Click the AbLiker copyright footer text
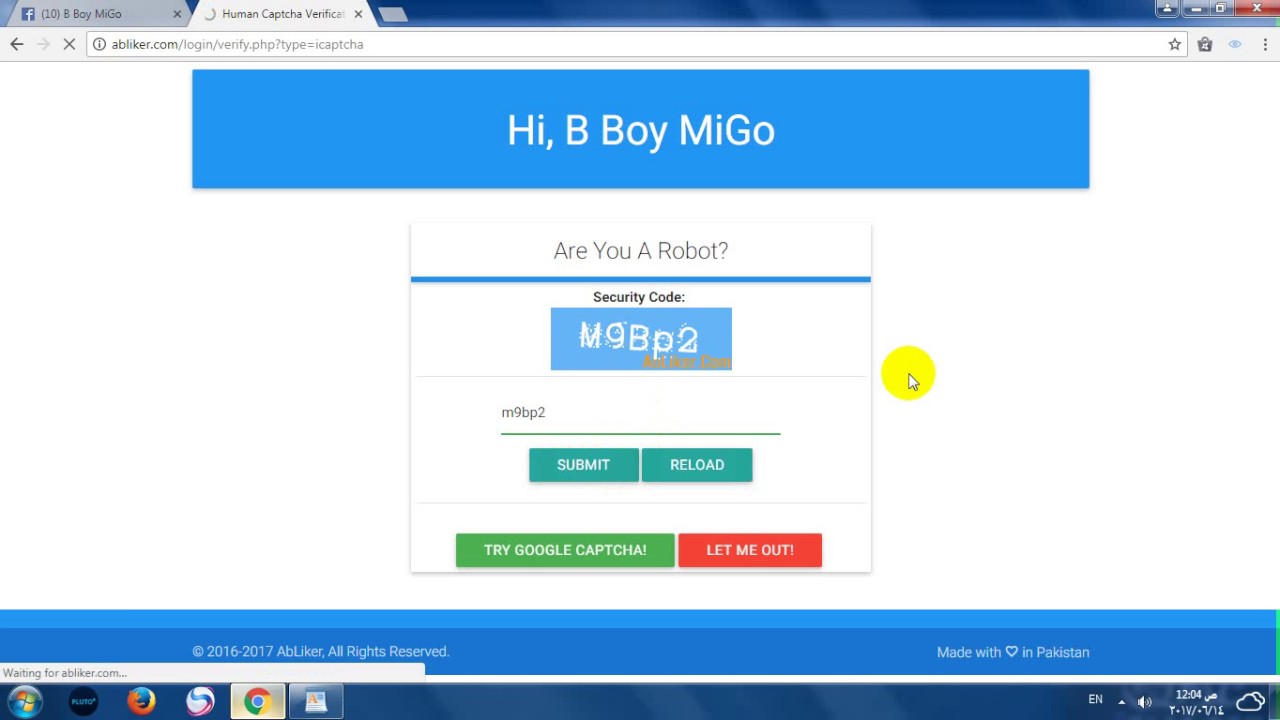This screenshot has height=720, width=1280. [321, 652]
